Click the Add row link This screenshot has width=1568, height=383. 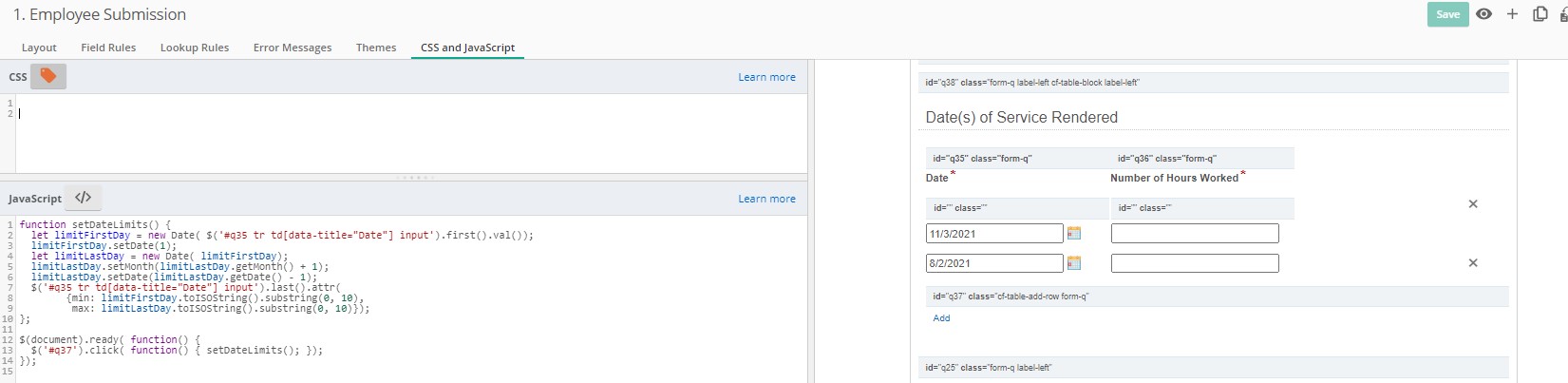click(941, 318)
